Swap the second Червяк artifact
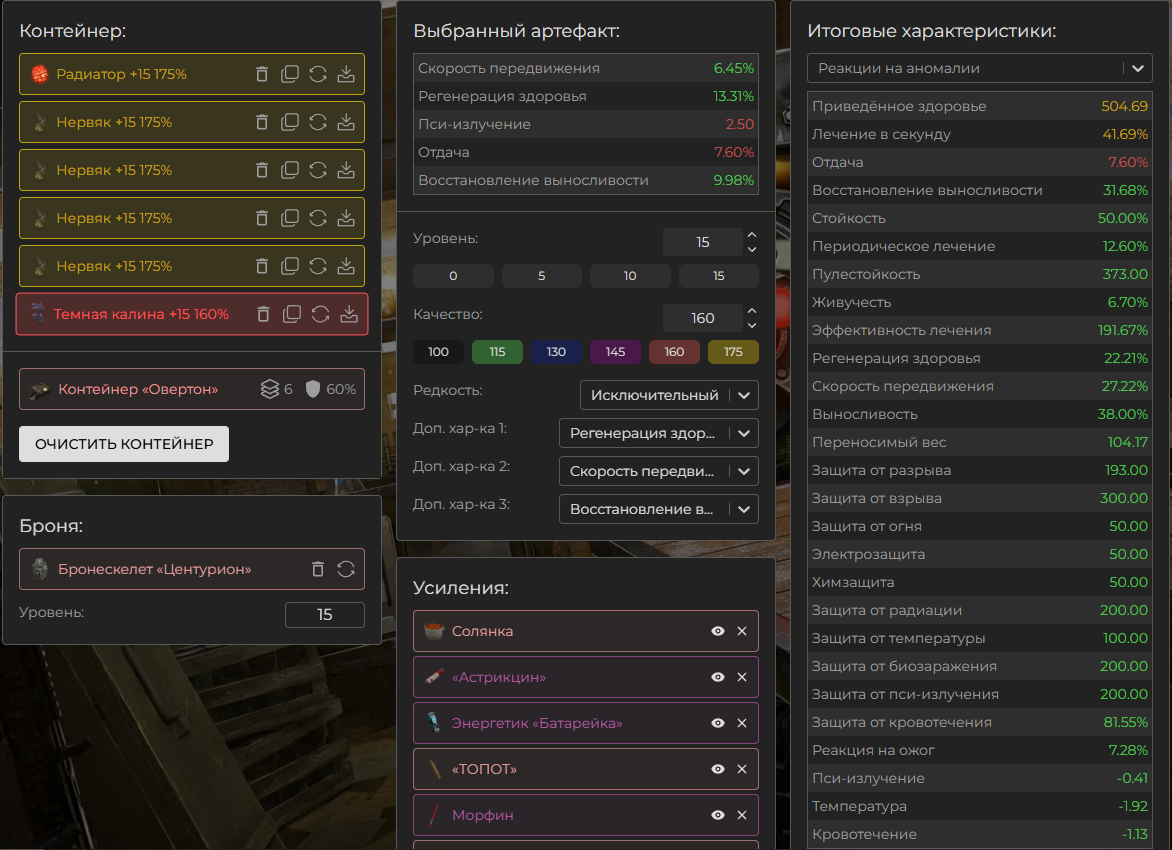 tap(318, 170)
